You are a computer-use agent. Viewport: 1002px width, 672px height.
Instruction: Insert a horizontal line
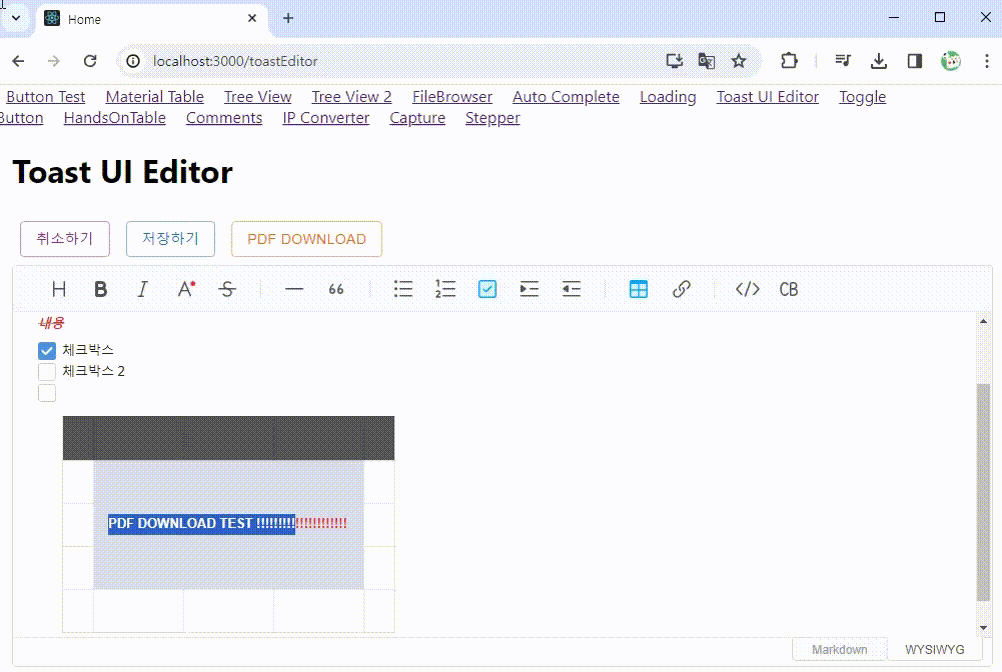coord(294,289)
